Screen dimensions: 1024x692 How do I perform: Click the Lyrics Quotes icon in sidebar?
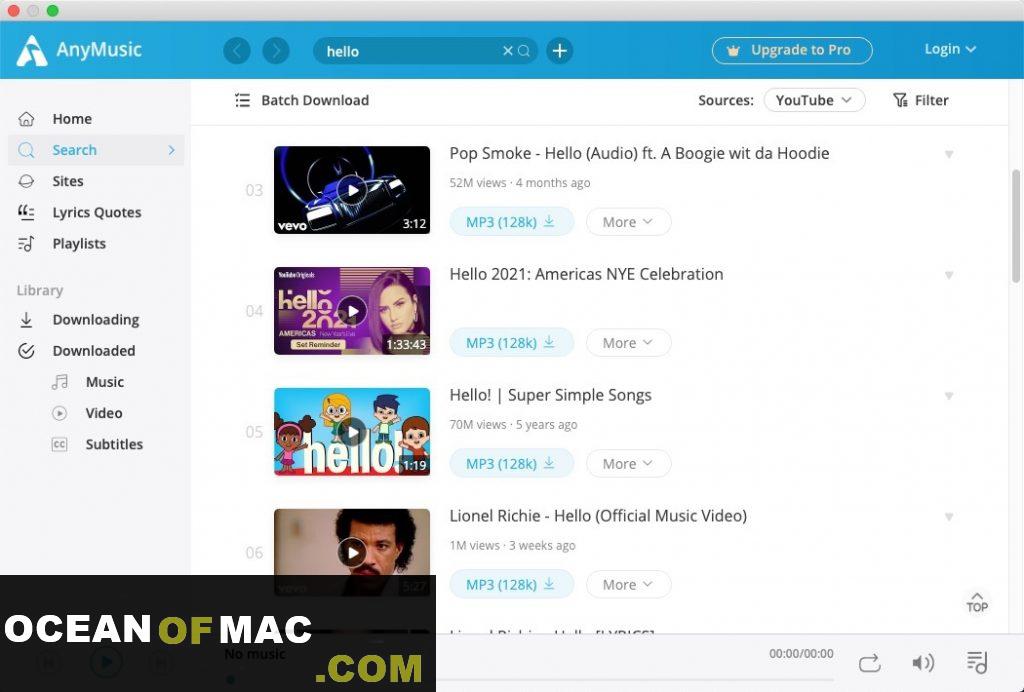pos(26,212)
